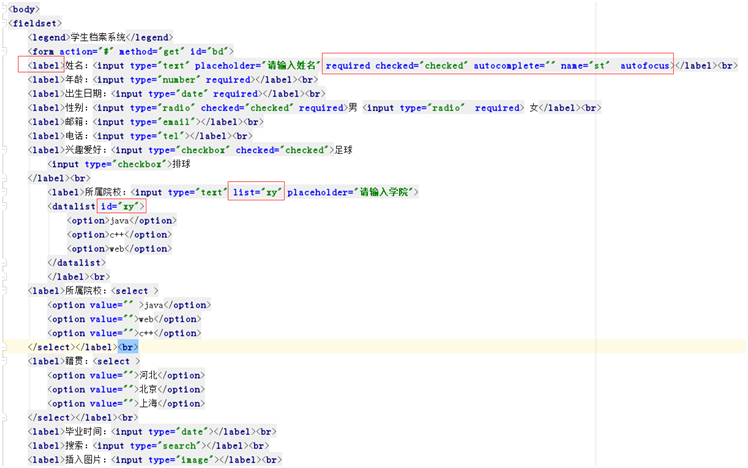Click the name='st' attribute
Screen dimensions: 748x468
(585, 65)
